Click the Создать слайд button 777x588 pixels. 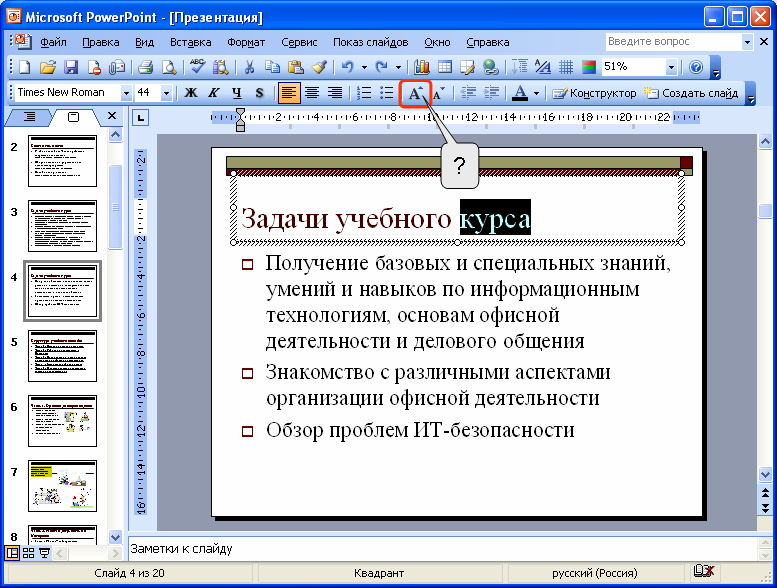(x=691, y=93)
